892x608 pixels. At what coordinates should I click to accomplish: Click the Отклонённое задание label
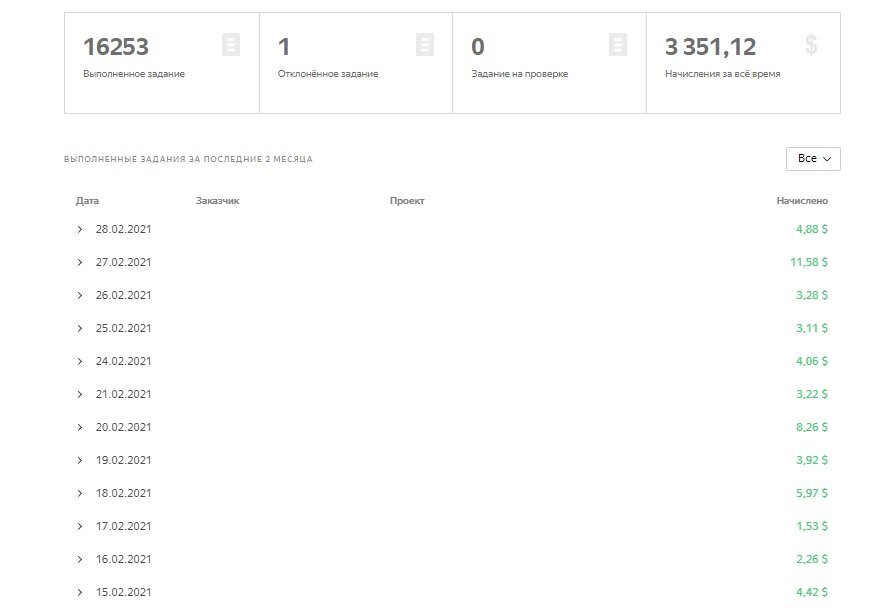pyautogui.click(x=328, y=74)
